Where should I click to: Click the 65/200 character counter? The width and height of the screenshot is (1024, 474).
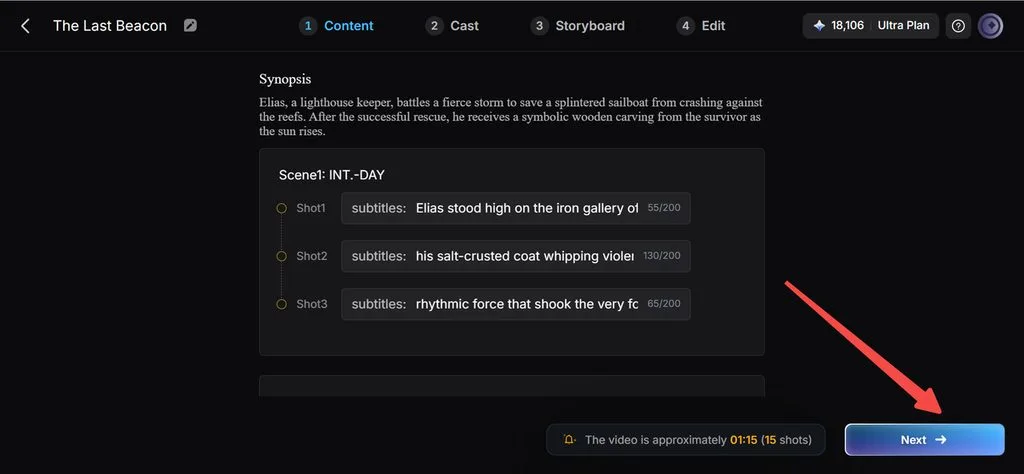coord(664,304)
